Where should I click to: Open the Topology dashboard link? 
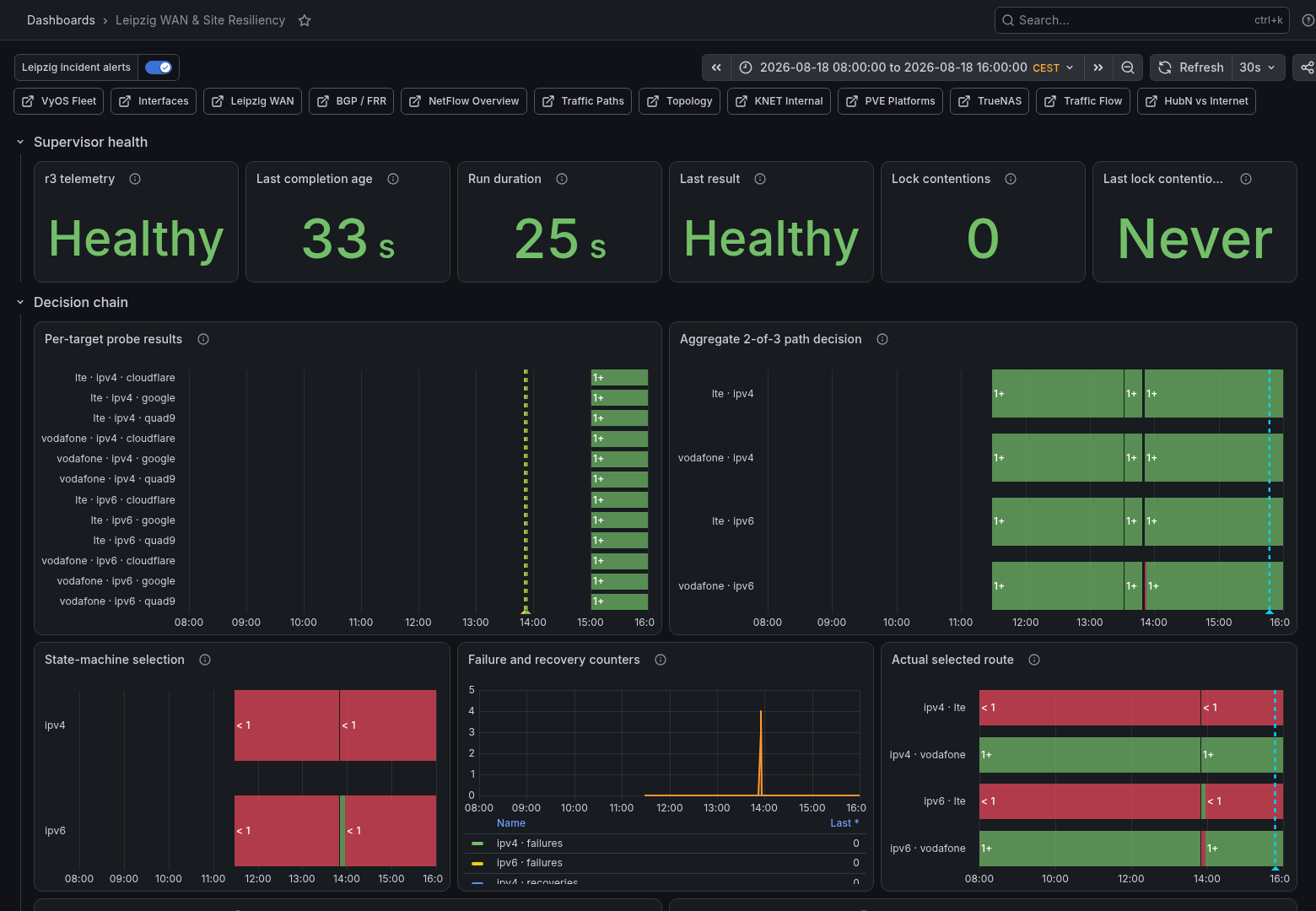coord(680,101)
